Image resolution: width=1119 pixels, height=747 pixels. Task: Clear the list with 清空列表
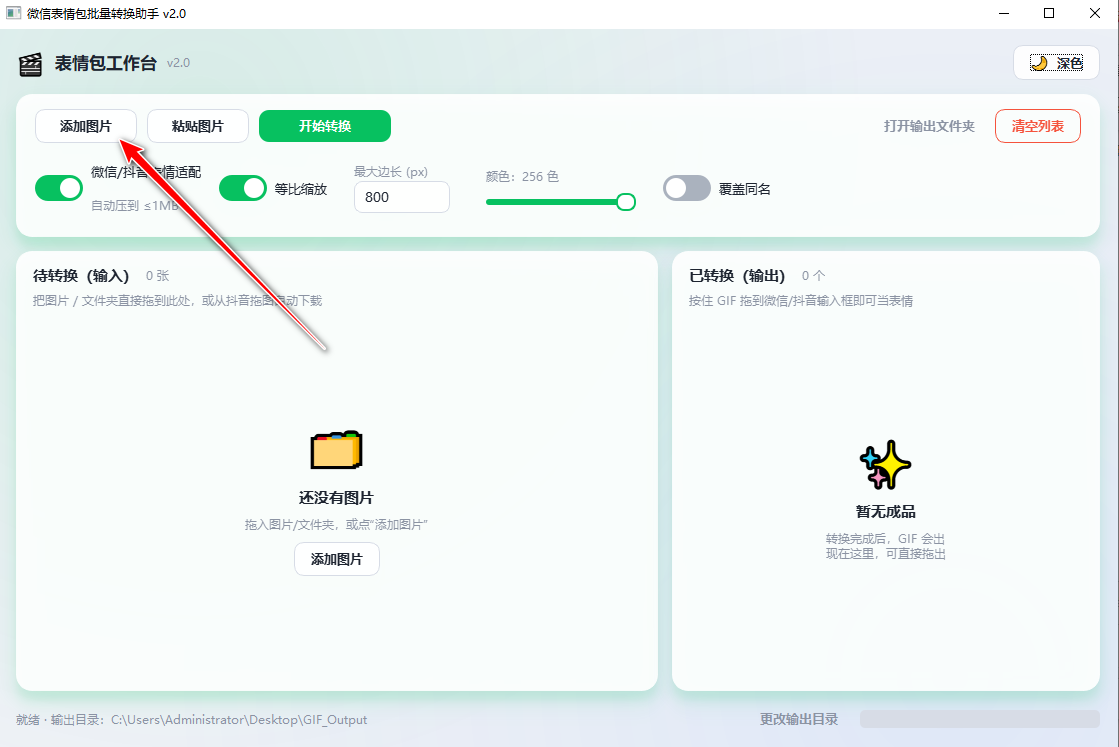tap(1038, 126)
